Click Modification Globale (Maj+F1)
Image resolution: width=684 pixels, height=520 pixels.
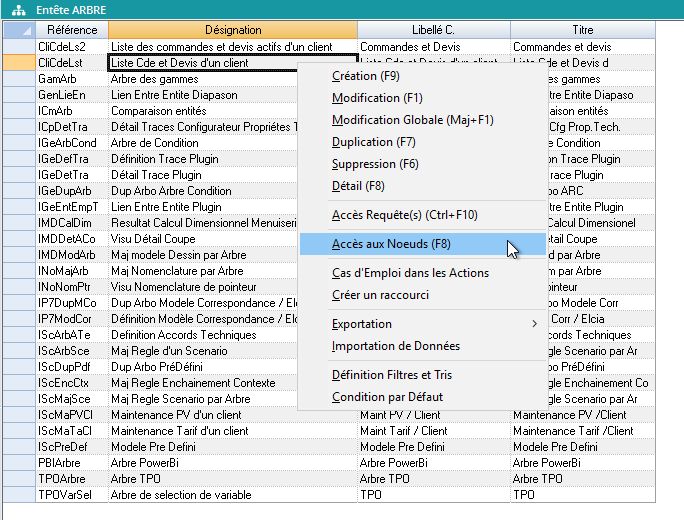coord(412,120)
